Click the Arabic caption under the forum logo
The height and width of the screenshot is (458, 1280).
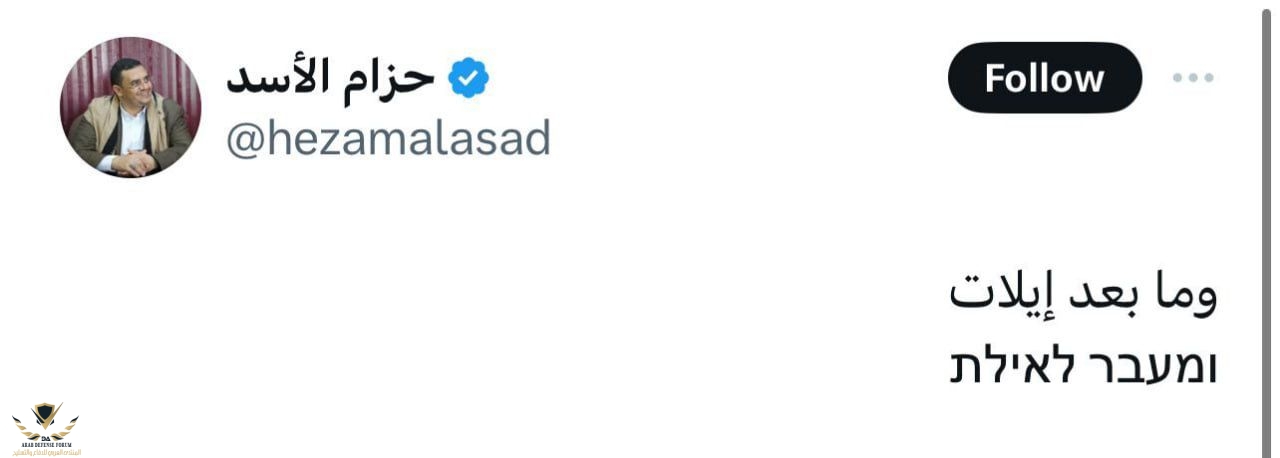pyautogui.click(x=46, y=452)
